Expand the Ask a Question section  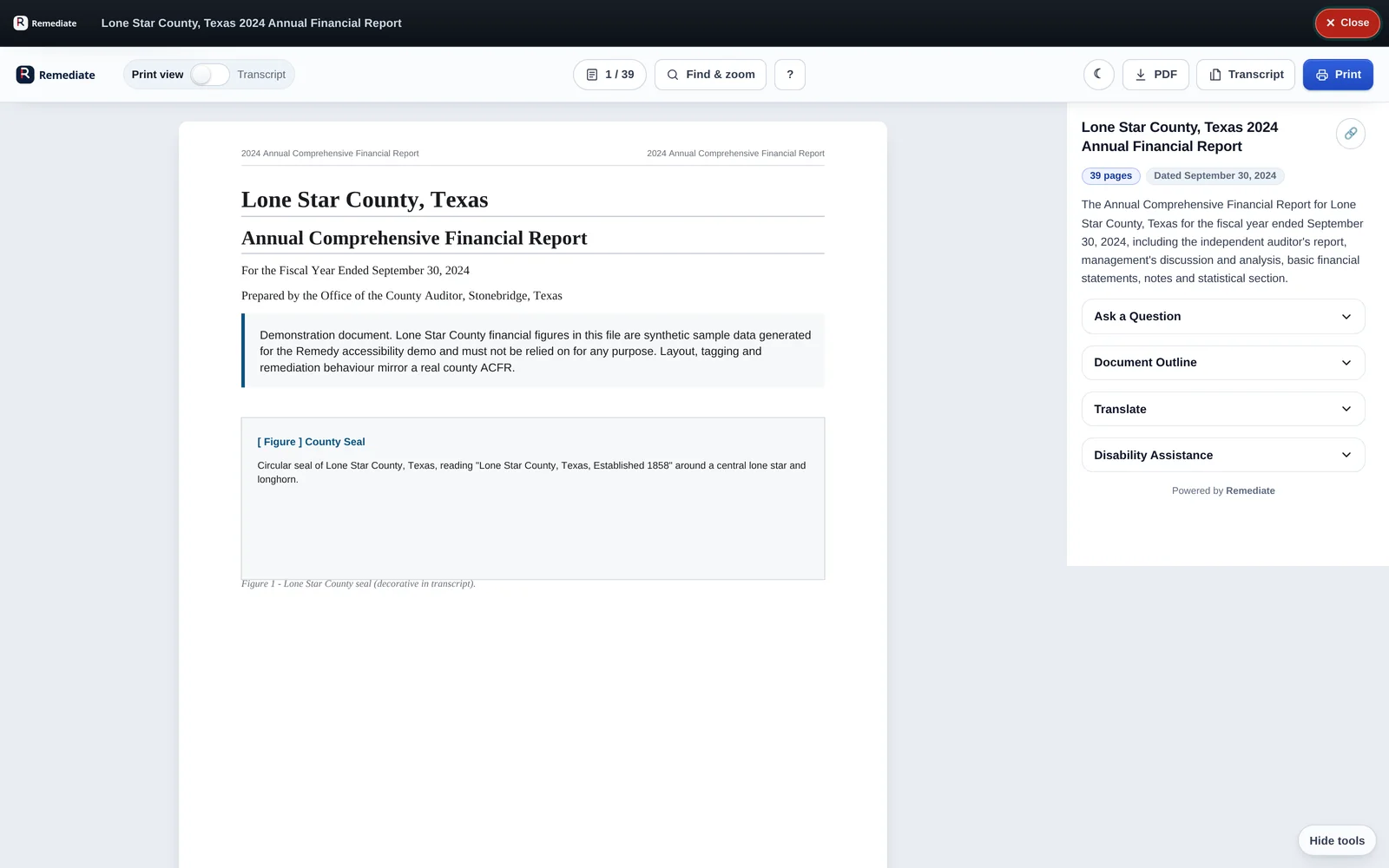[x=1223, y=317]
